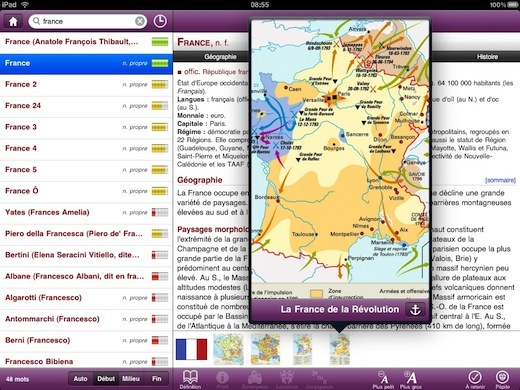Open the Berni (Francesco) entry
Viewport: 520px width, 390px height.
86,341
